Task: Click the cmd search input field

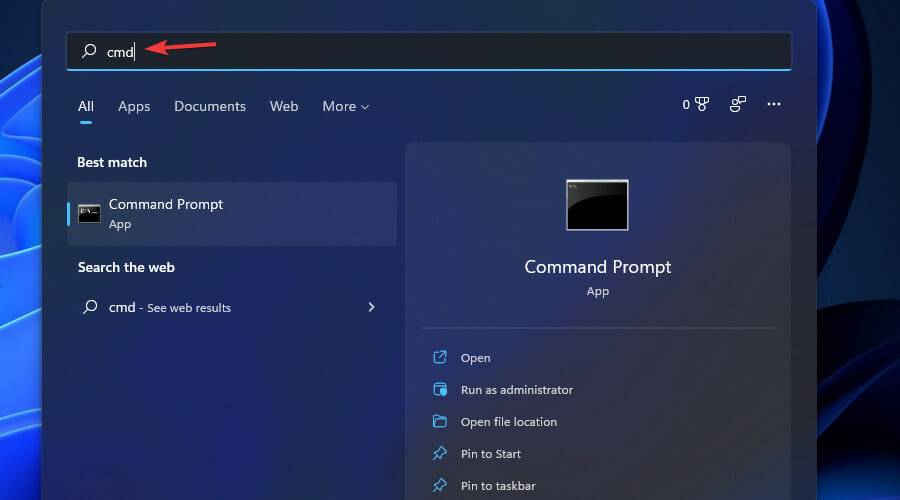Action: 429,51
